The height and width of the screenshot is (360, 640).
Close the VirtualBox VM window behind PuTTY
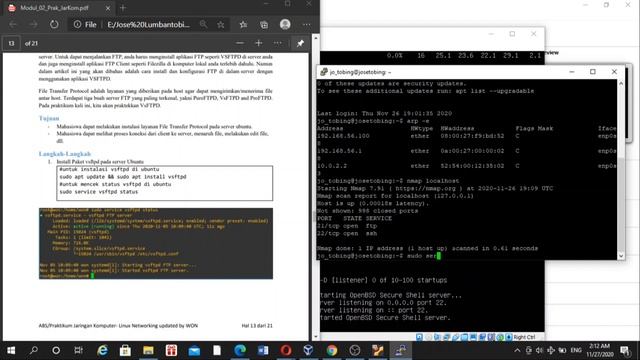(533, 34)
